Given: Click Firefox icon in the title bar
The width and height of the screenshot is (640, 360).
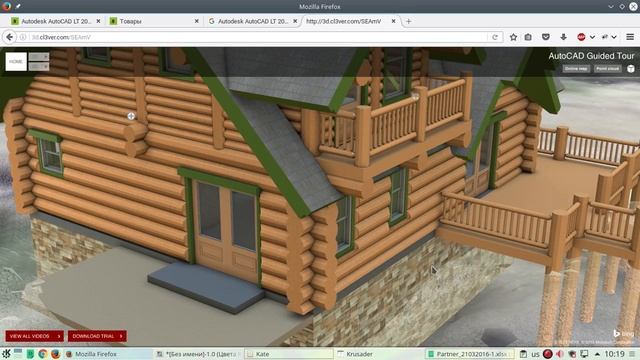Looking at the screenshot, I should [x=6, y=6].
